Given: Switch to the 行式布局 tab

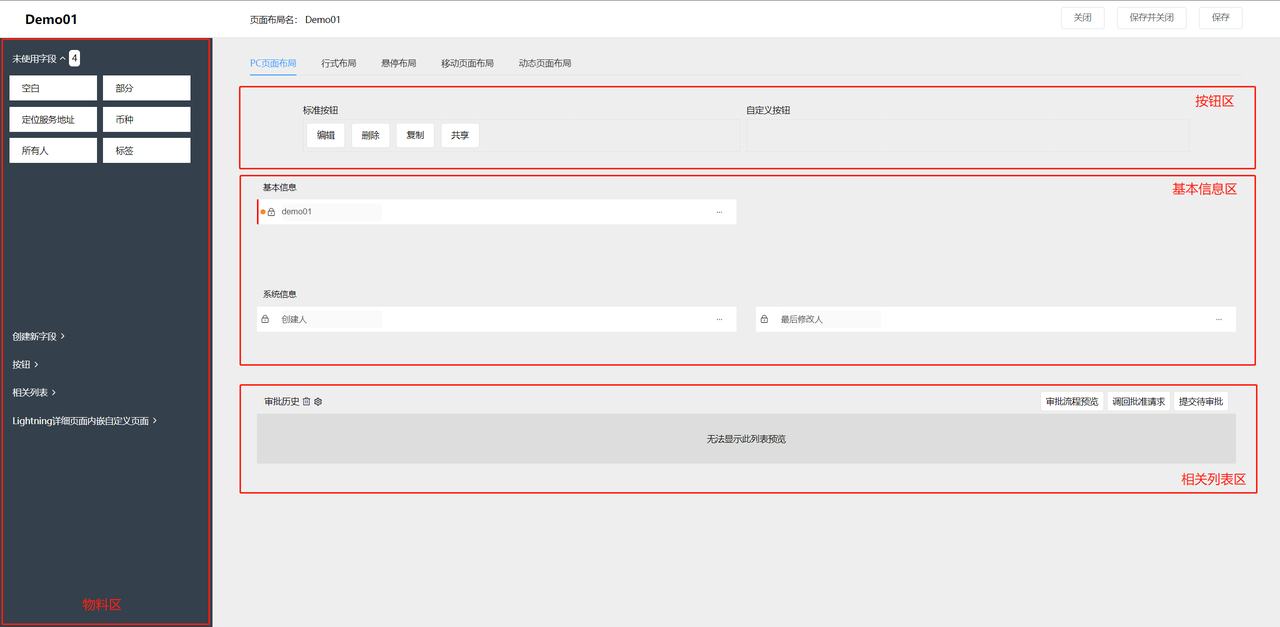Looking at the screenshot, I should coord(338,63).
